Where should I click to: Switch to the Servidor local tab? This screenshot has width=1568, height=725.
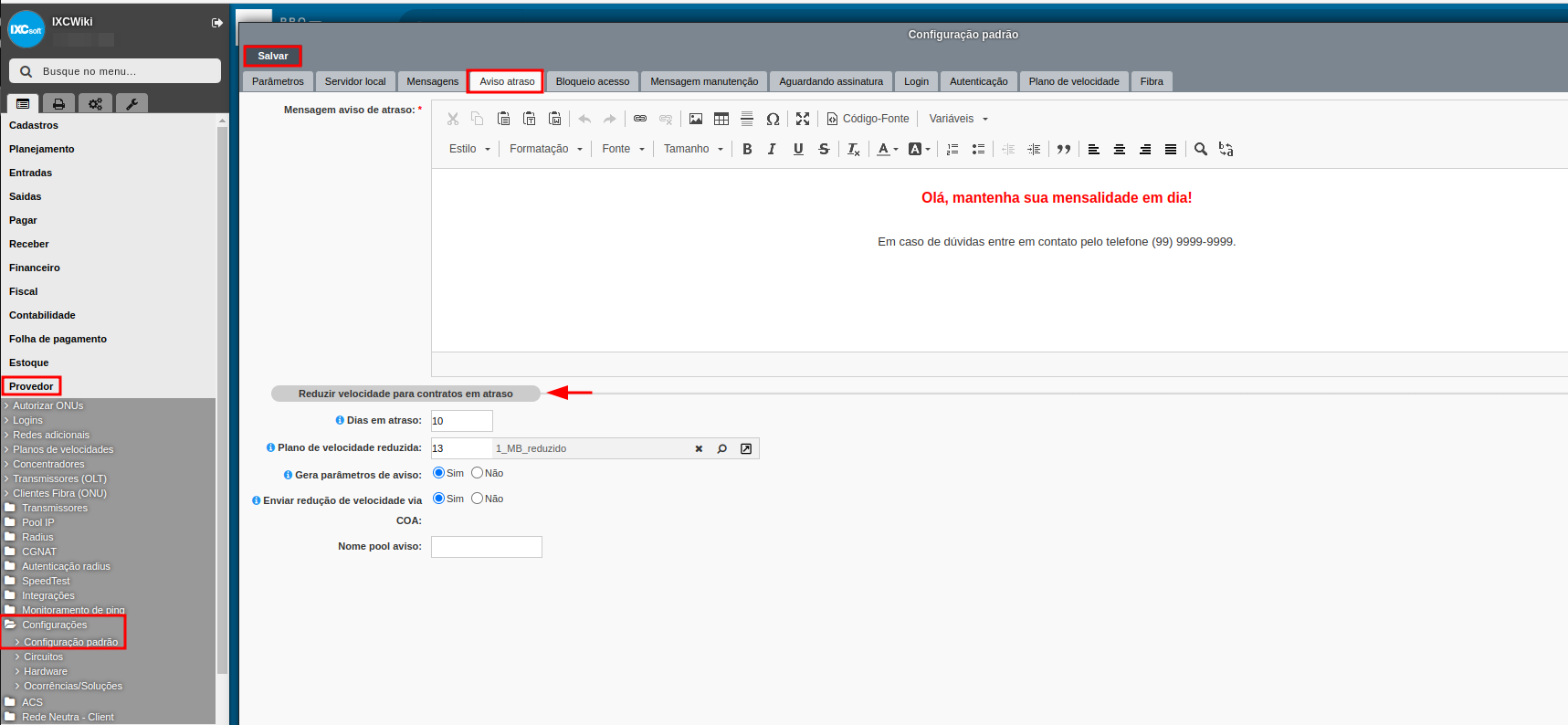point(355,81)
